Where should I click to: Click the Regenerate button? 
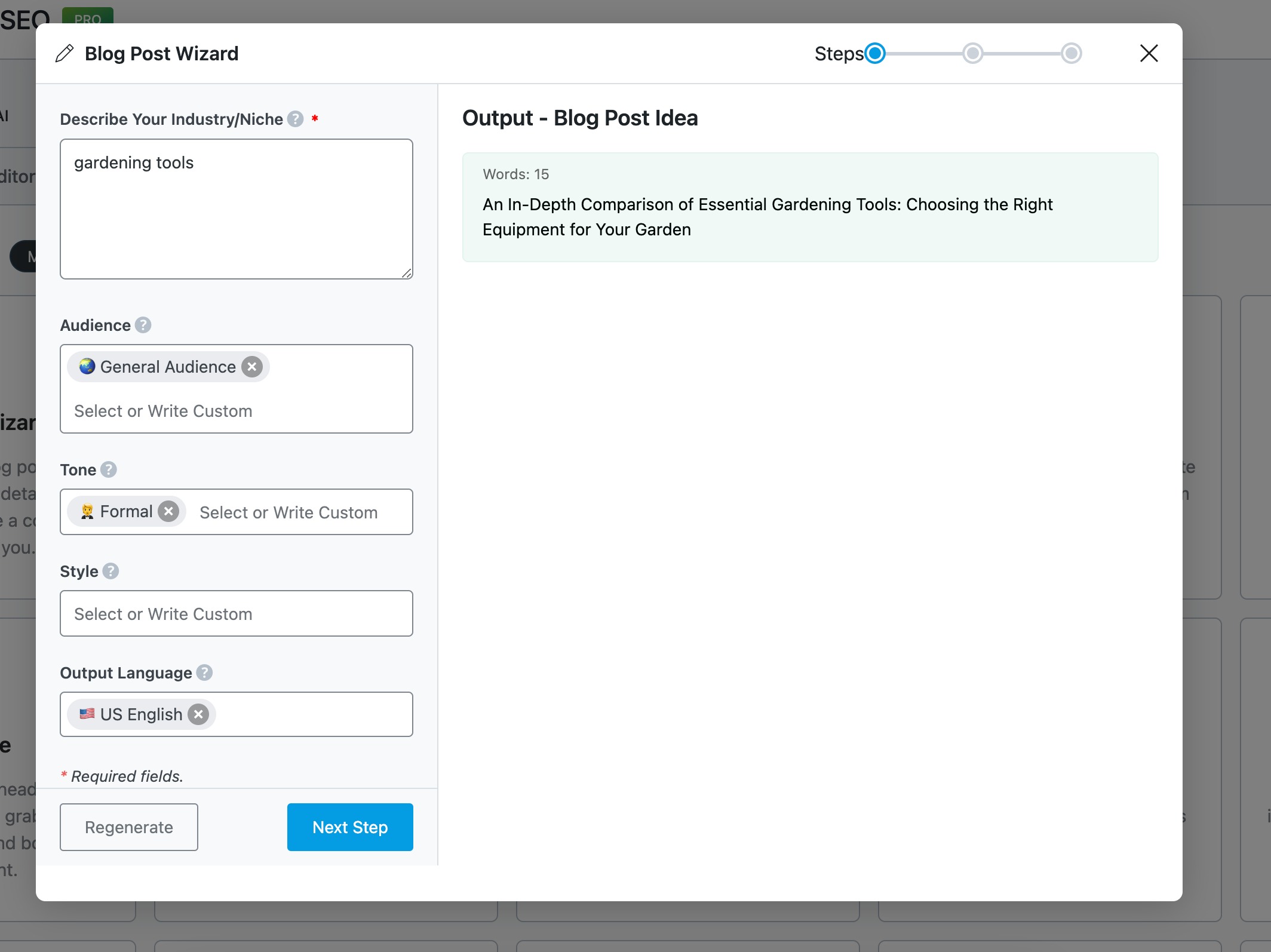[x=129, y=827]
